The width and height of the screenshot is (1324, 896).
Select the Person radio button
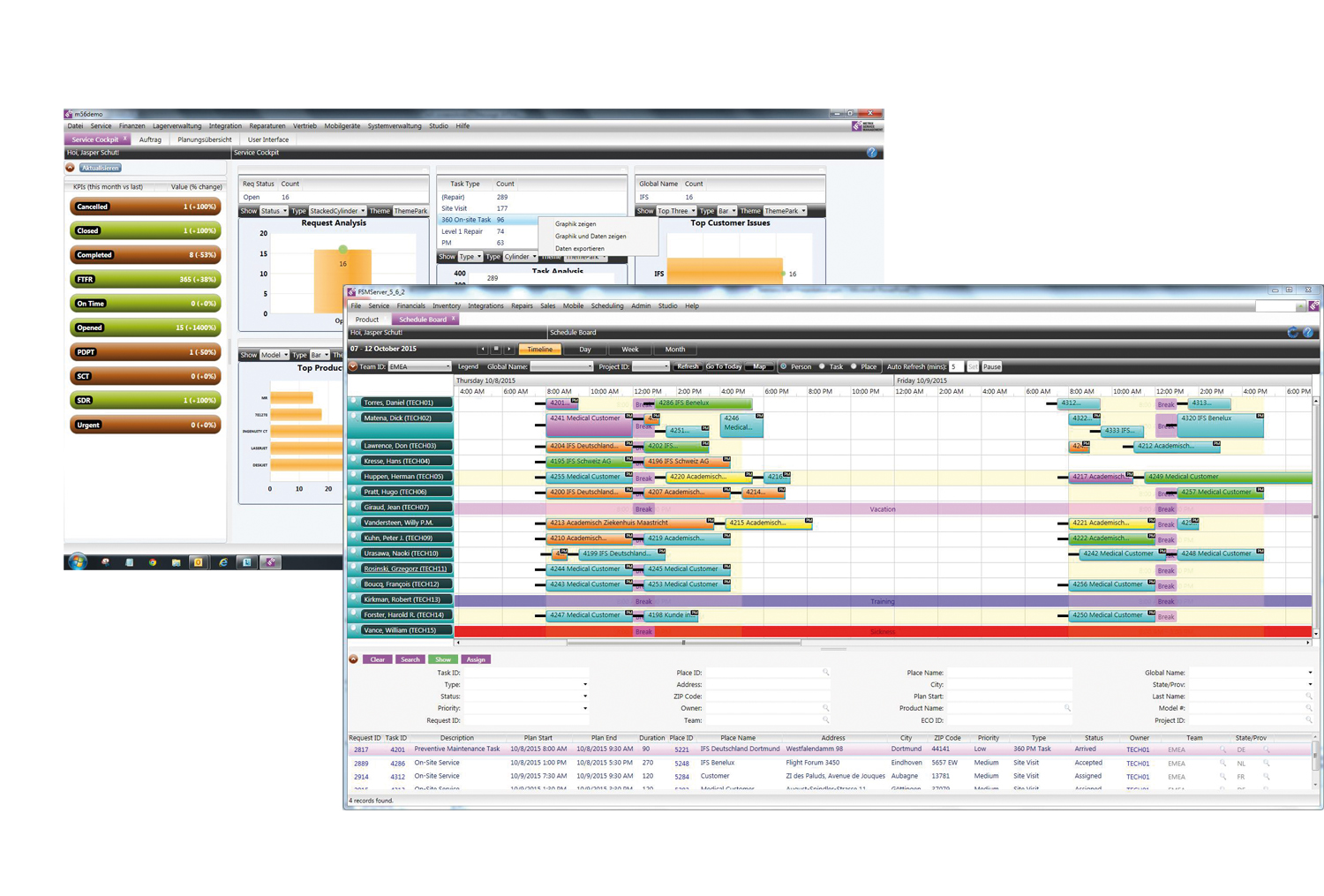click(784, 366)
